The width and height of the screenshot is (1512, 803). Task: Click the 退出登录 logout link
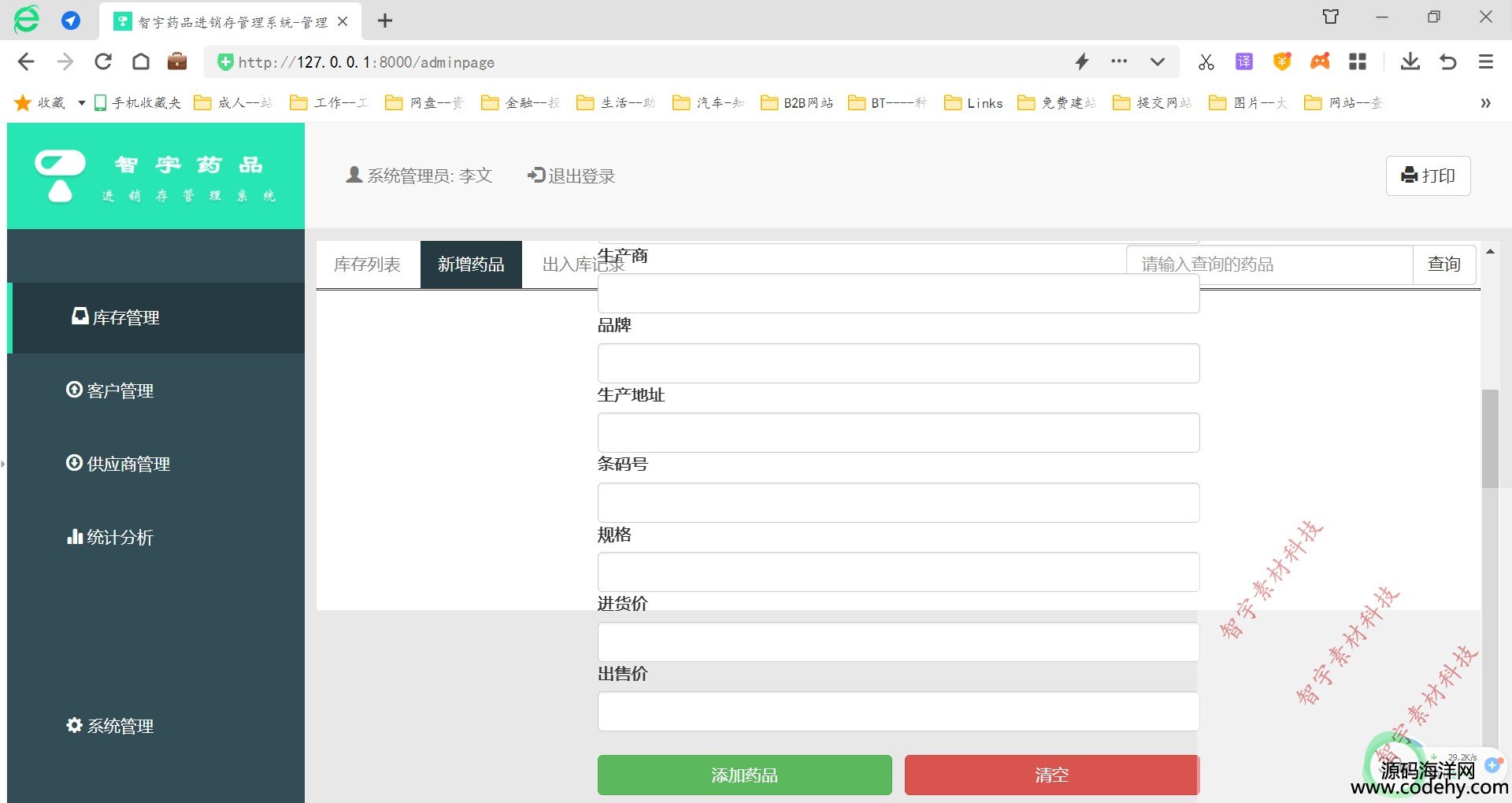pyautogui.click(x=572, y=176)
